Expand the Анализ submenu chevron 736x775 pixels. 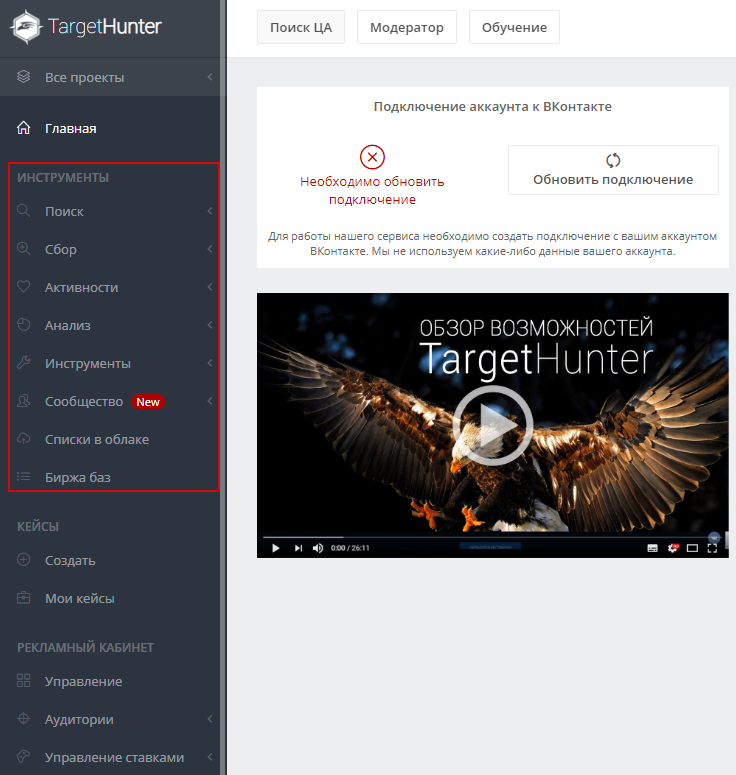click(210, 325)
